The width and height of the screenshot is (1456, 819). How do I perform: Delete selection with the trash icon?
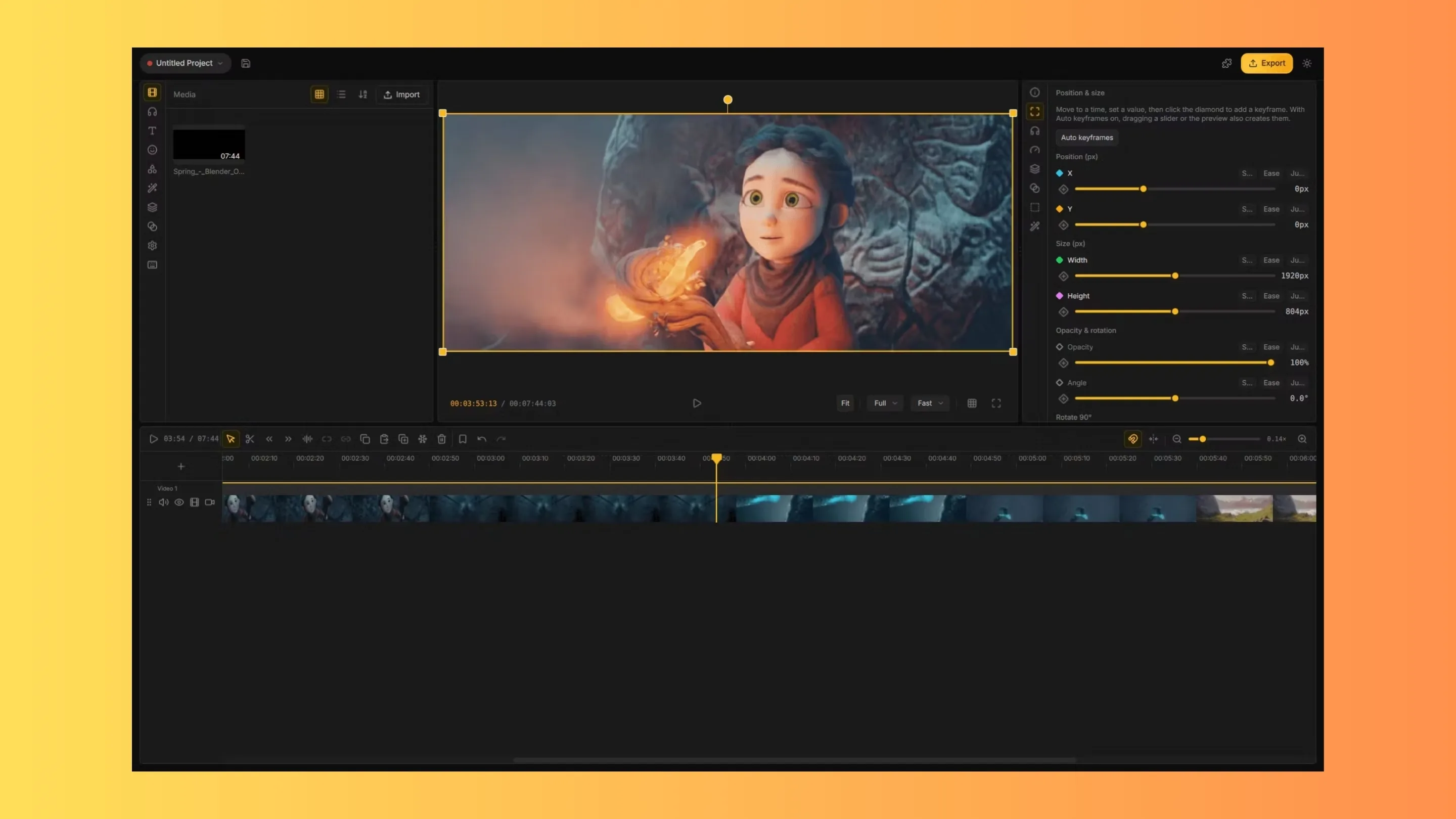[441, 439]
